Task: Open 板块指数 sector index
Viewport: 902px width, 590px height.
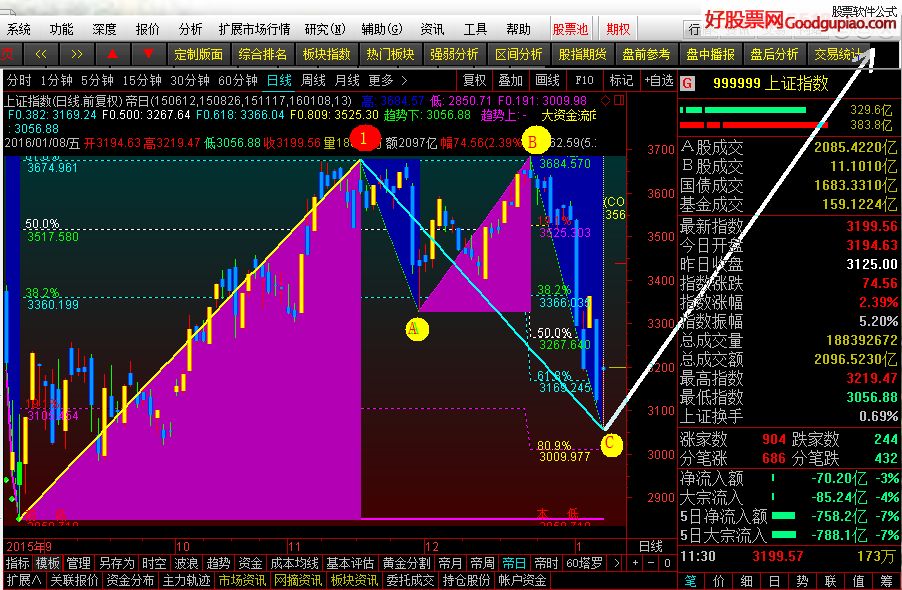Action: pos(327,54)
